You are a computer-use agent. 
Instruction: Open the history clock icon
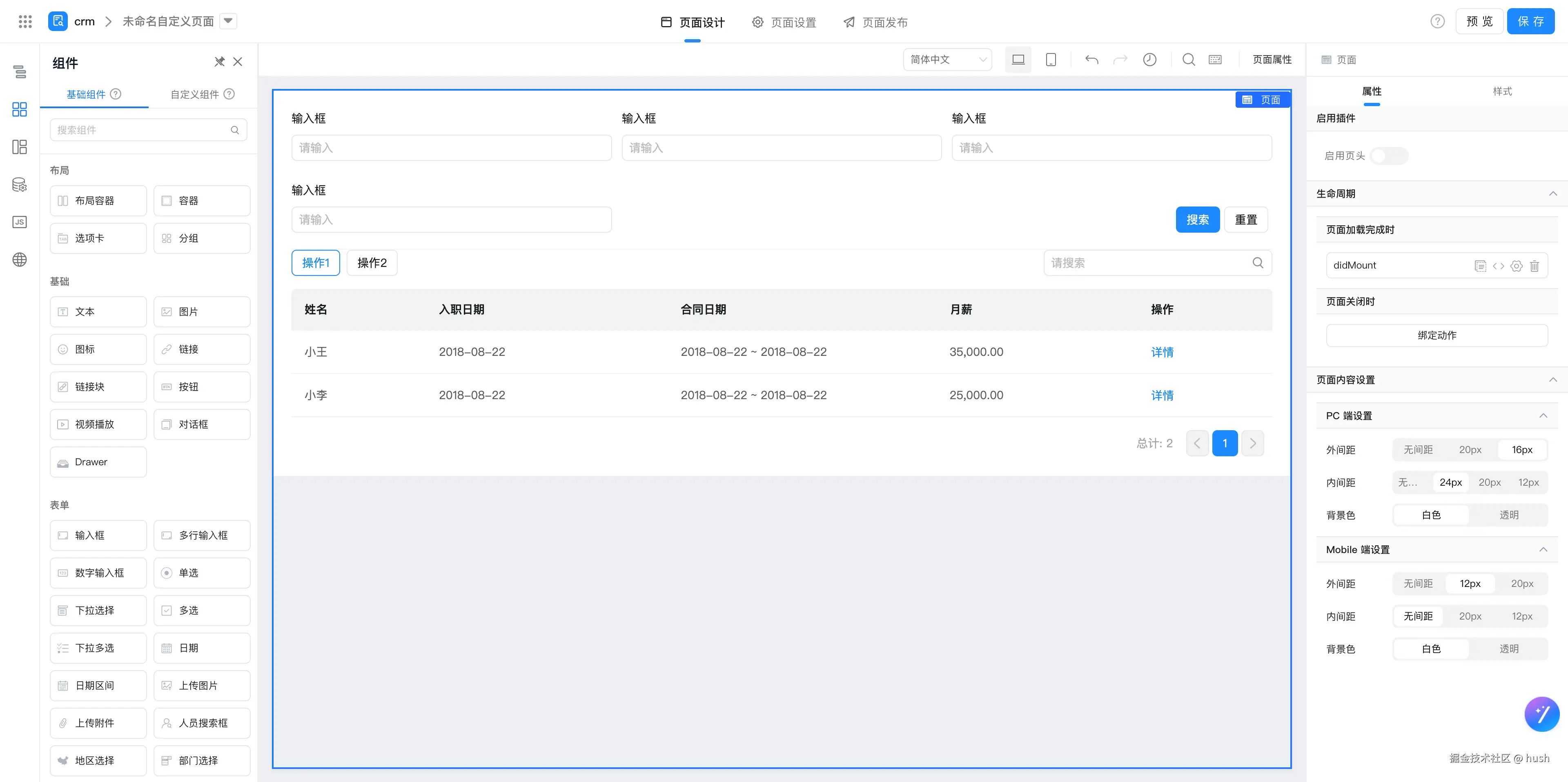tap(1149, 60)
